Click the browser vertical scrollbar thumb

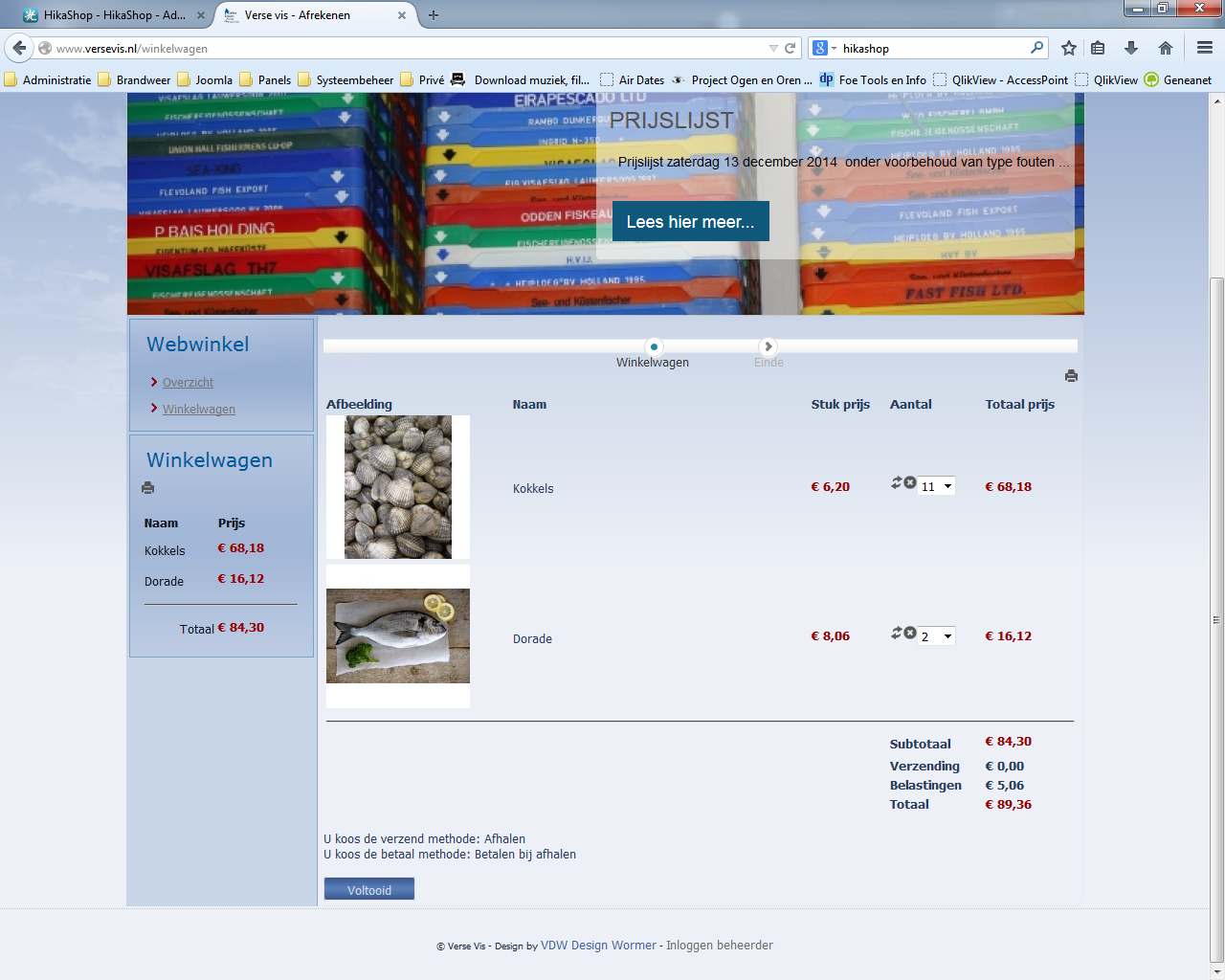(x=1217, y=620)
